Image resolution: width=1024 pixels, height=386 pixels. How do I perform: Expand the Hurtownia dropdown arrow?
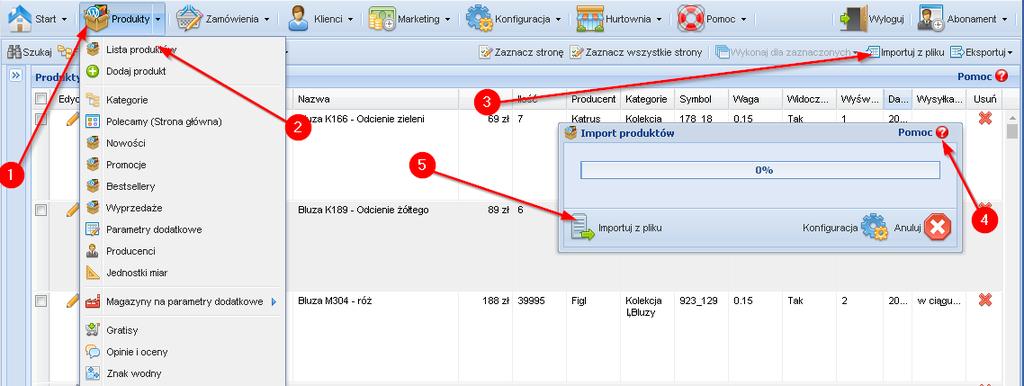[659, 20]
